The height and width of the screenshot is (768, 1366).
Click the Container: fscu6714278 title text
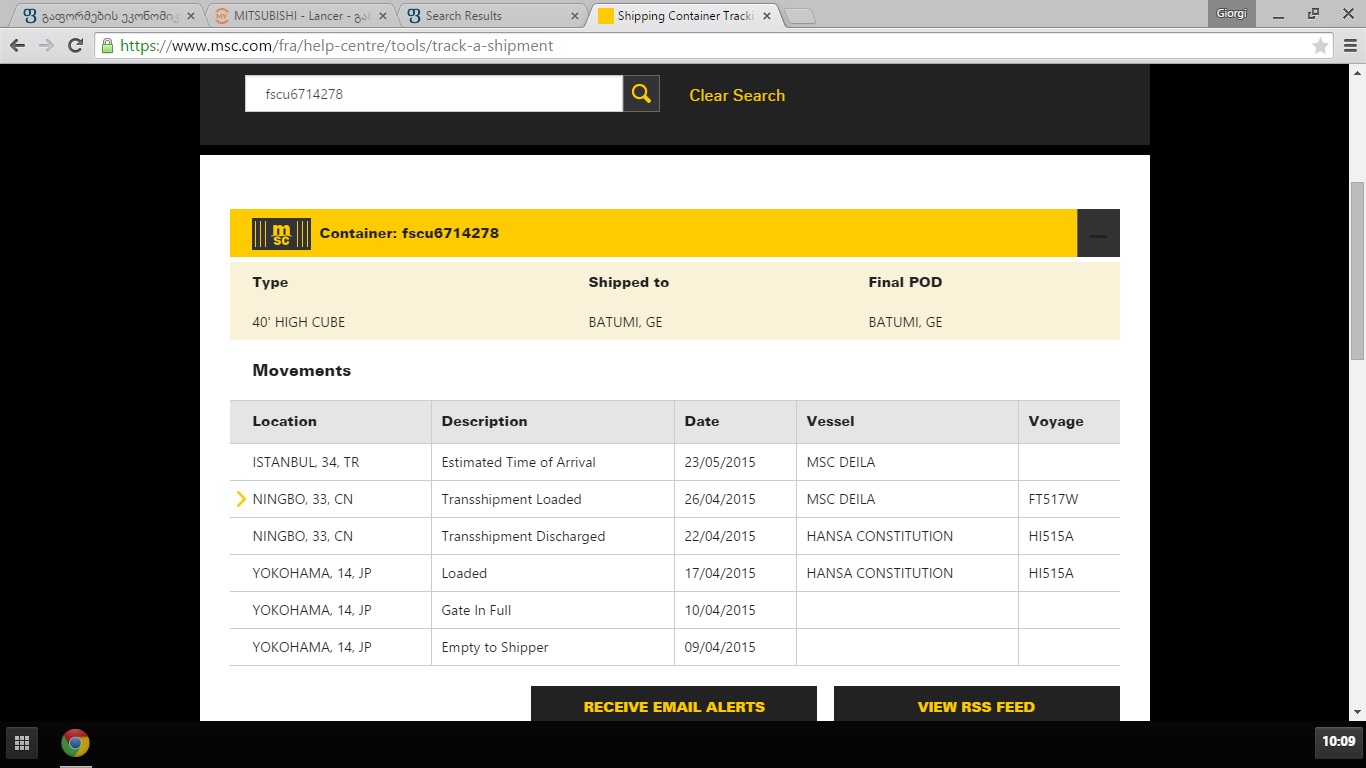coord(409,233)
